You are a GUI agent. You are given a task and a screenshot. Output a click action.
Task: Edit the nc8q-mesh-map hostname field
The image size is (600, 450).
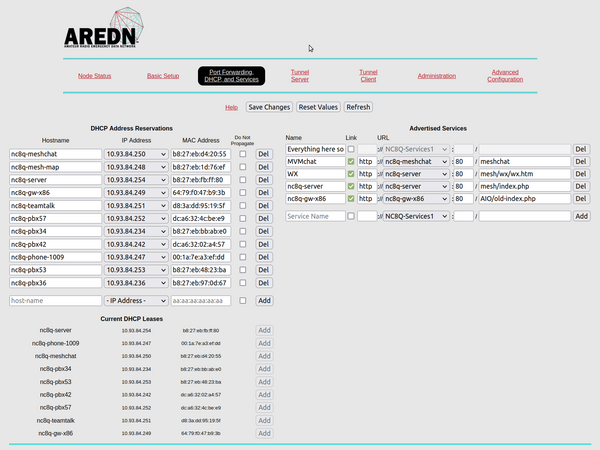point(55,167)
